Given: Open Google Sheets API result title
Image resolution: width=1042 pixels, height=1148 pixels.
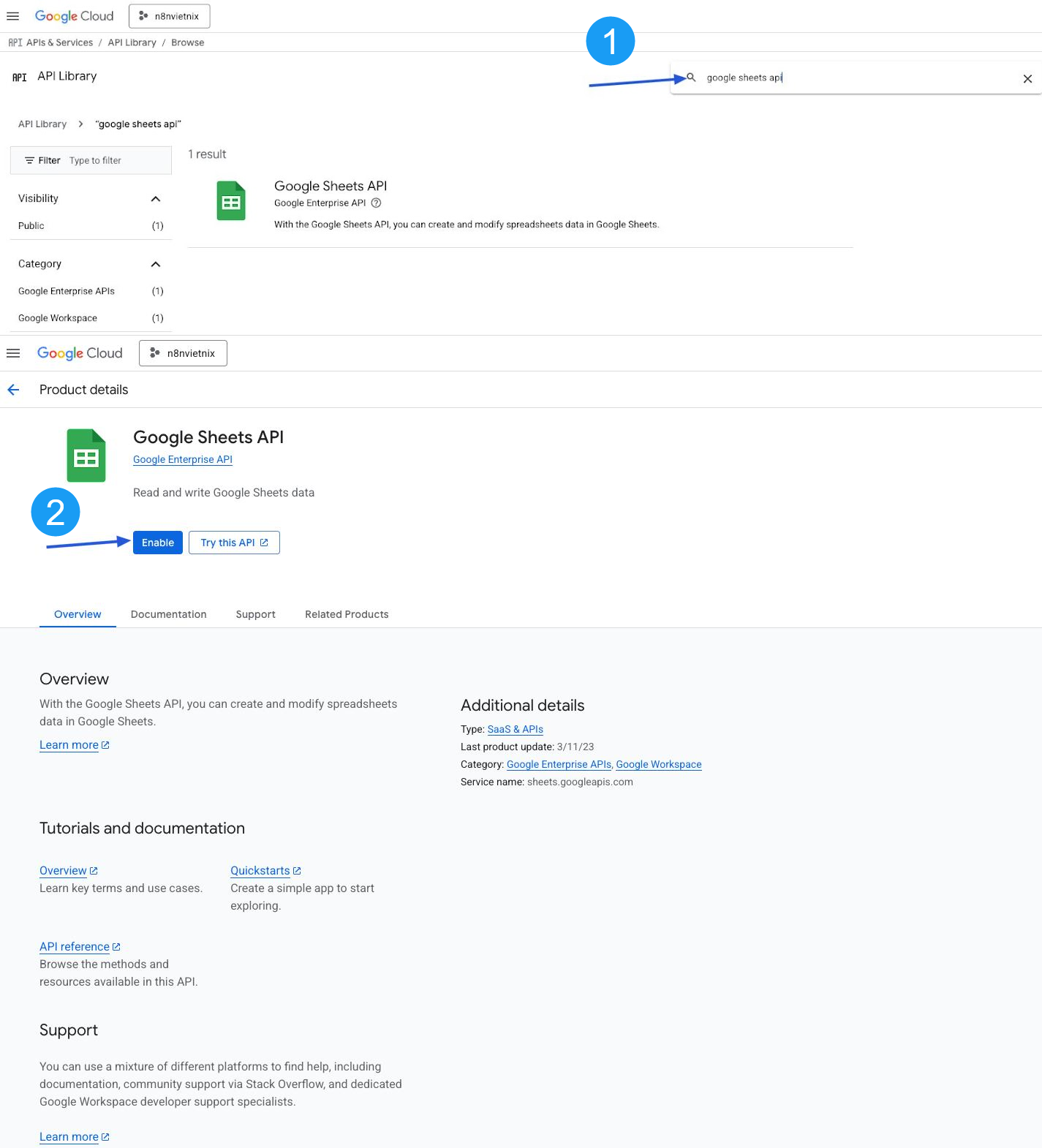Looking at the screenshot, I should 331,186.
